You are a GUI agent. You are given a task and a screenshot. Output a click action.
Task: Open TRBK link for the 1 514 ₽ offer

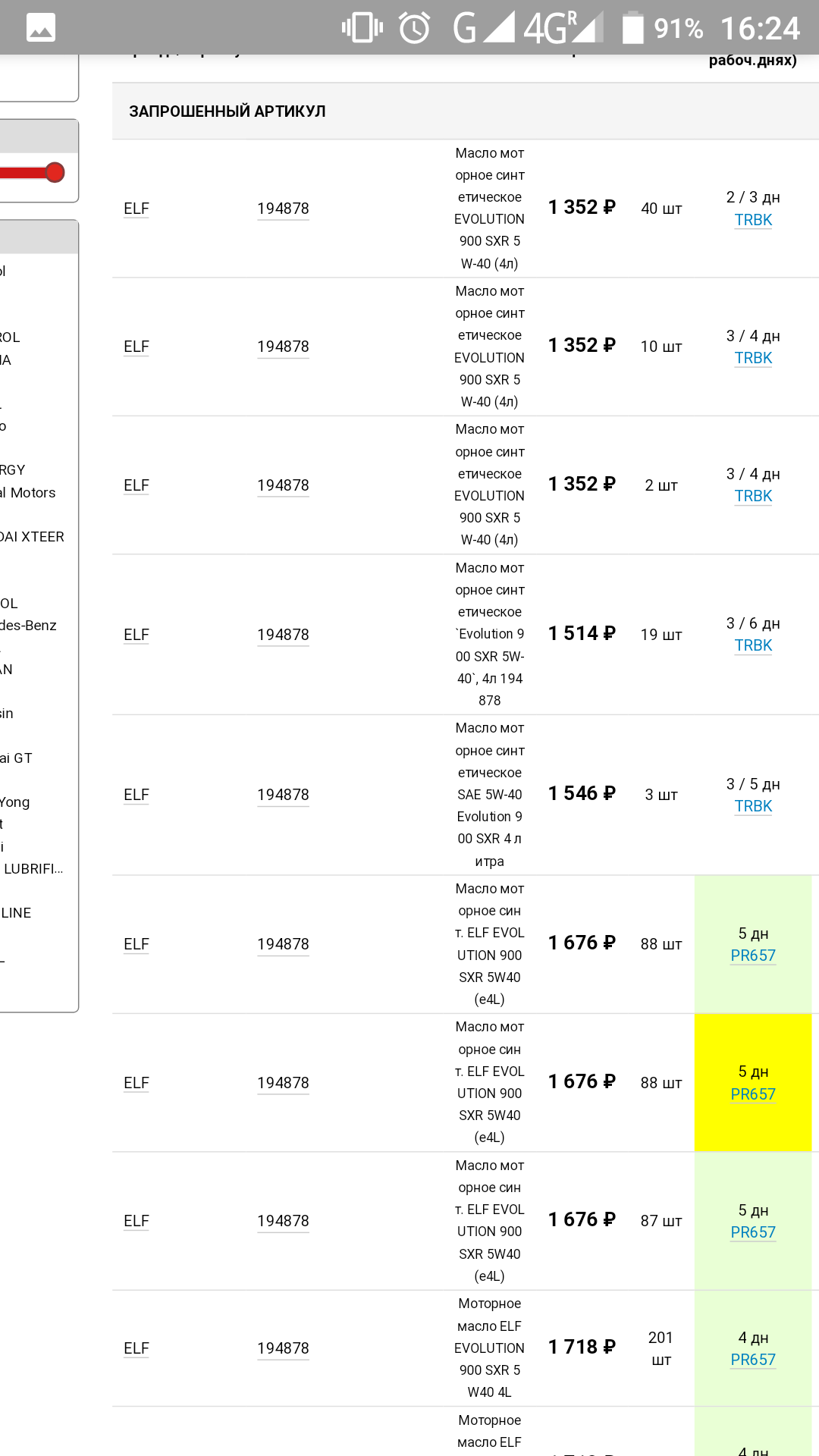(x=753, y=645)
